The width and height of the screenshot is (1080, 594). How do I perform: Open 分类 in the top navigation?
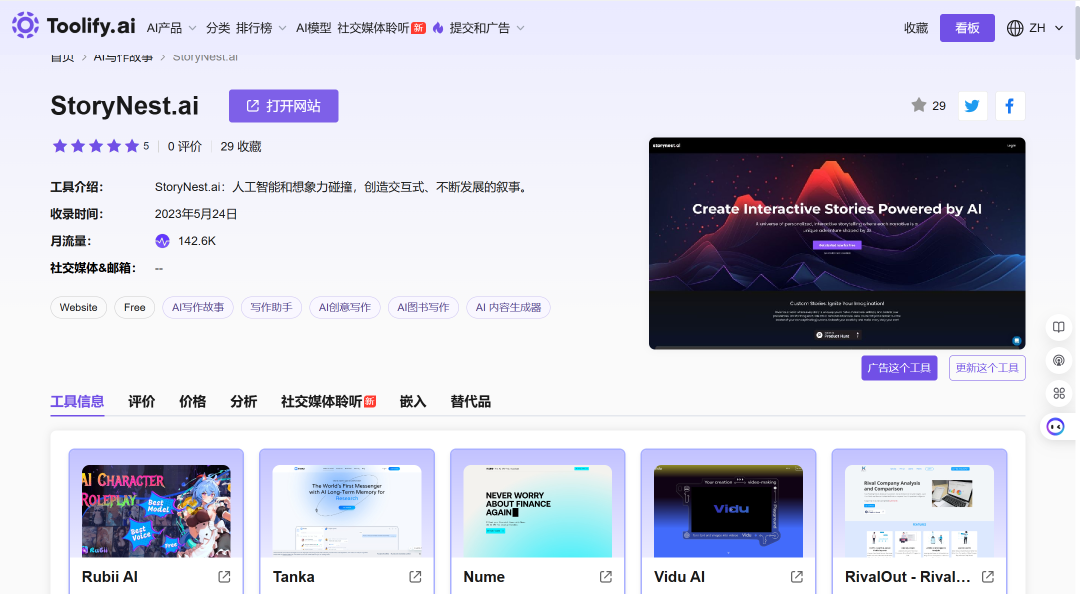(x=218, y=28)
